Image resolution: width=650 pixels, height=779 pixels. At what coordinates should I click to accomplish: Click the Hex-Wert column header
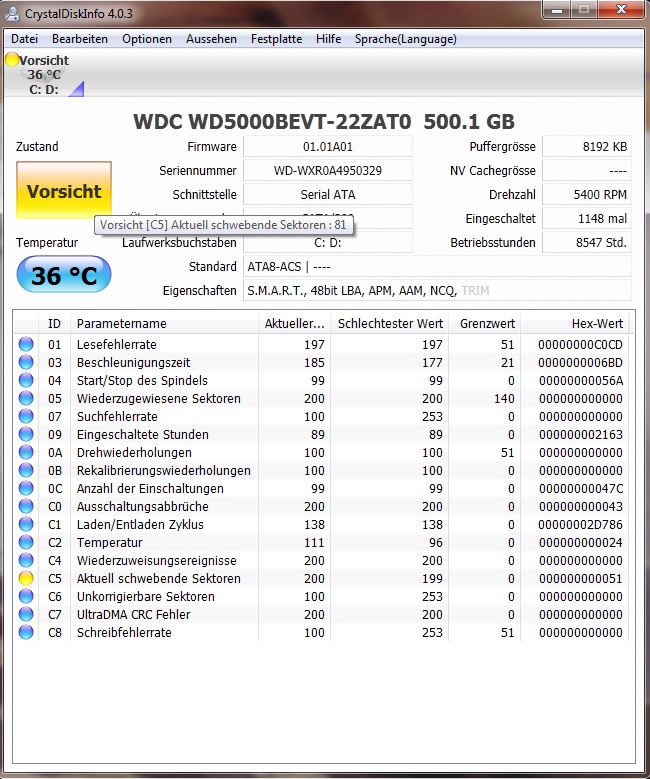click(598, 324)
